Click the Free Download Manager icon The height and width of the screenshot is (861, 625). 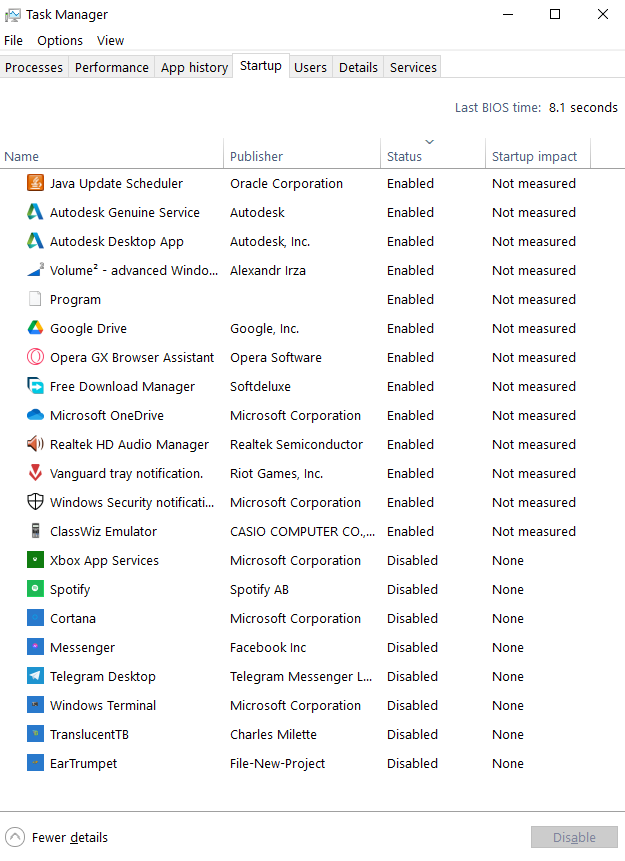pyautogui.click(x=35, y=387)
